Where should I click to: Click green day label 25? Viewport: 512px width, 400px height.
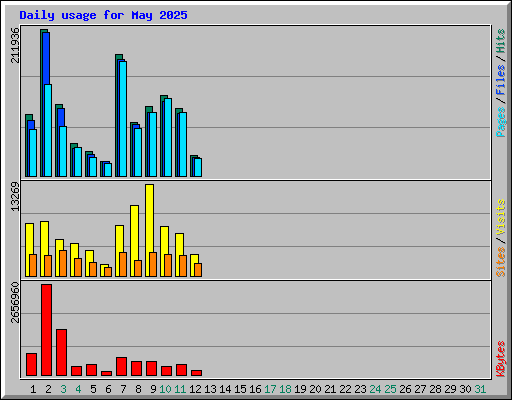tap(390, 389)
